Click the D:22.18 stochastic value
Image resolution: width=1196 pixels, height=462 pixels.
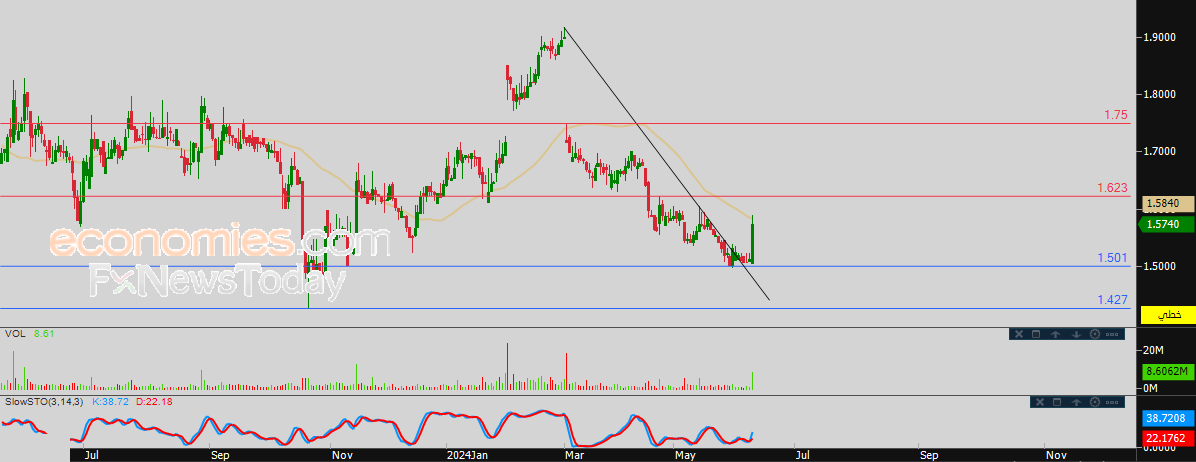click(x=156, y=400)
